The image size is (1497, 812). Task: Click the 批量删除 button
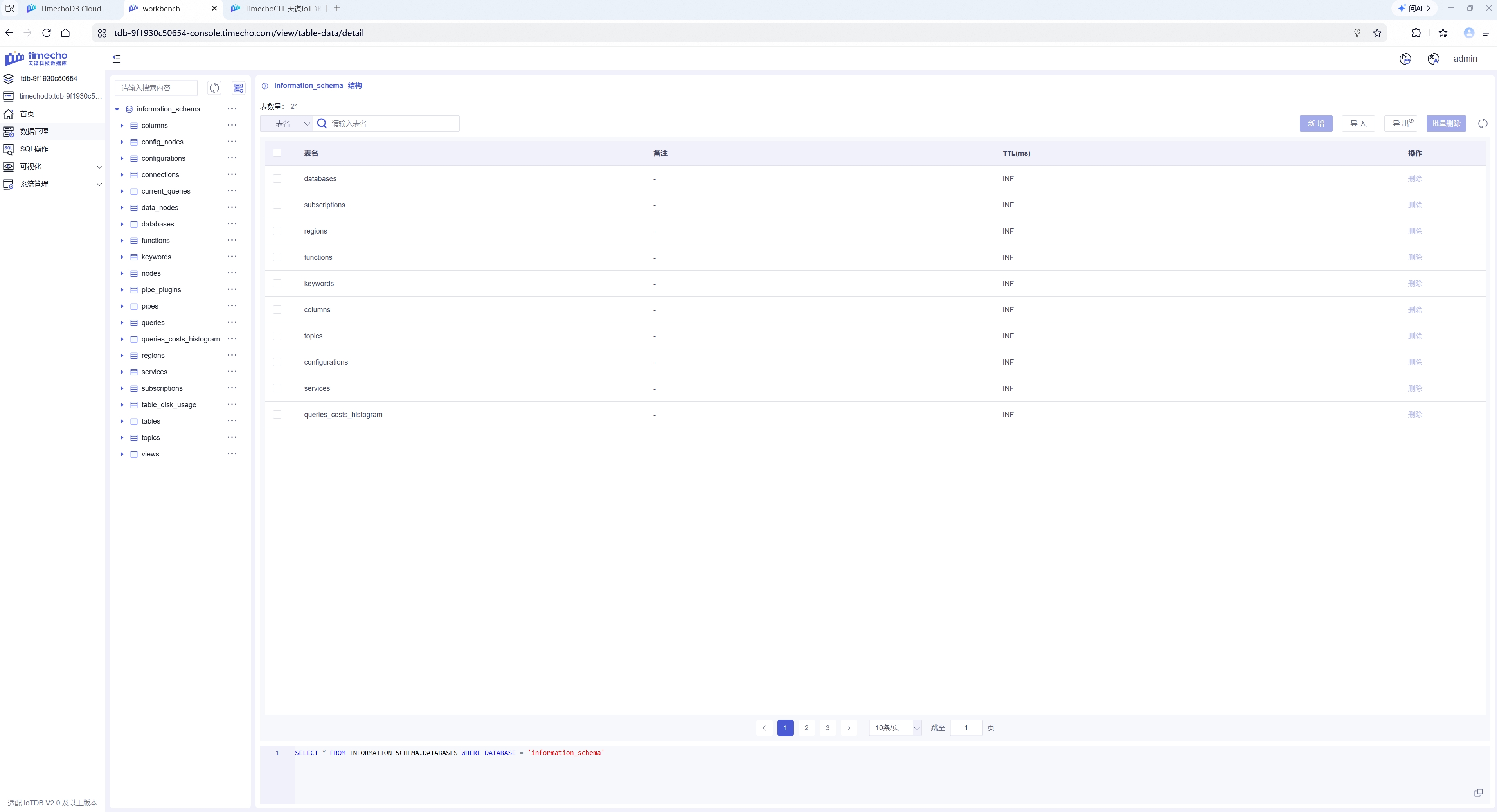point(1447,124)
